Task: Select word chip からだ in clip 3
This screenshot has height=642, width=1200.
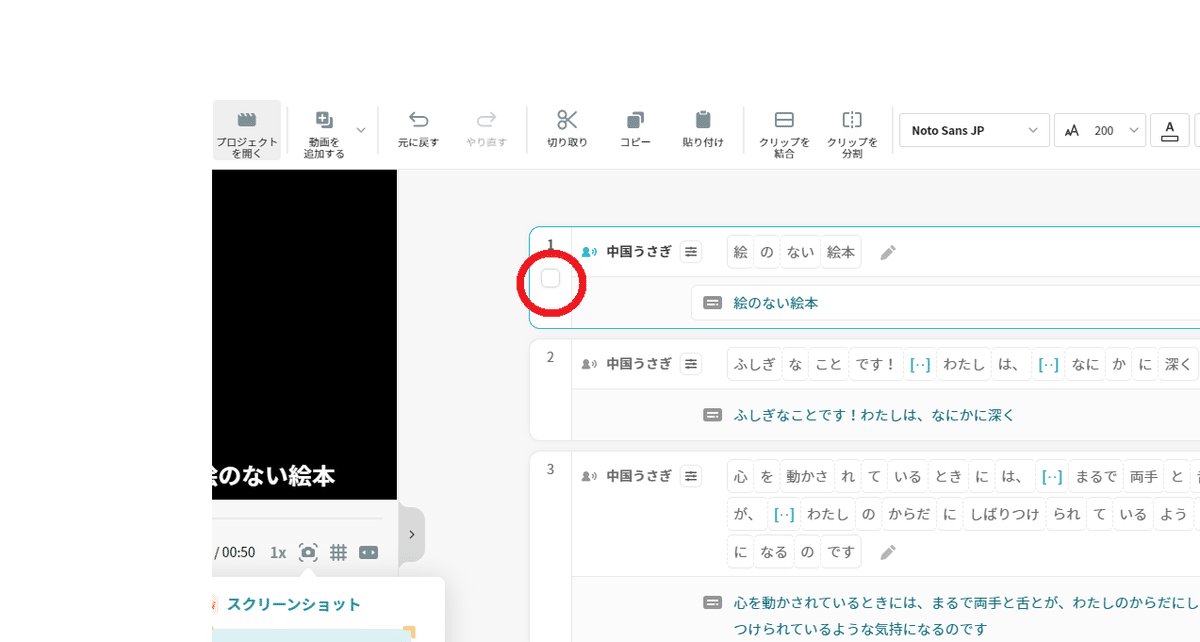Action: [x=909, y=514]
